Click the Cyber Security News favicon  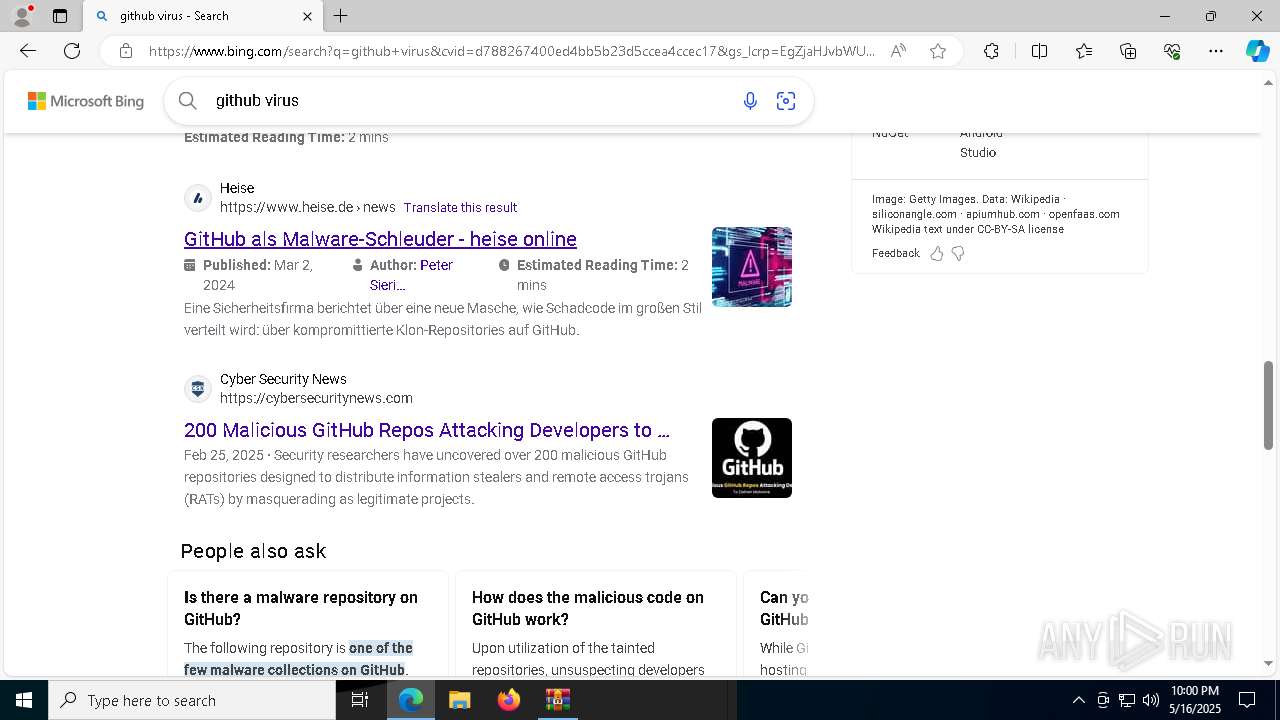point(198,389)
